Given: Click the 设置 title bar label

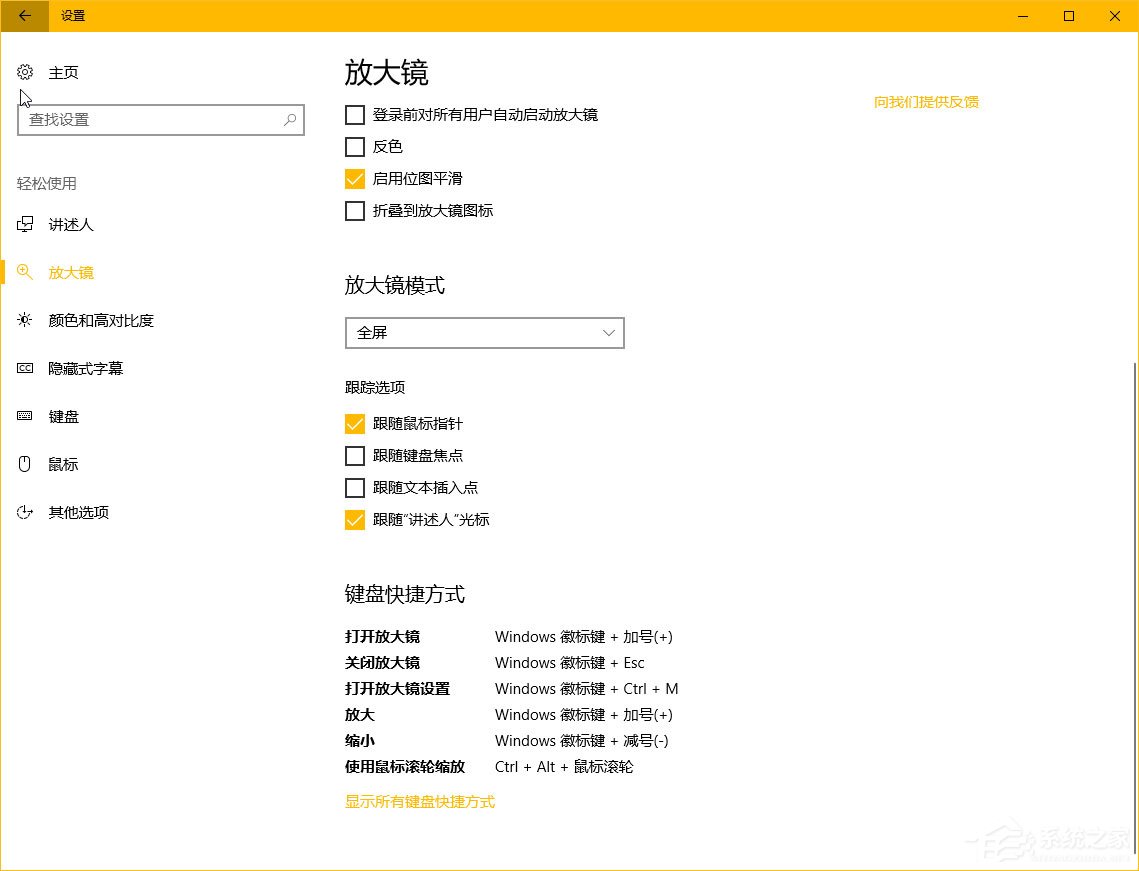Looking at the screenshot, I should click(x=72, y=16).
